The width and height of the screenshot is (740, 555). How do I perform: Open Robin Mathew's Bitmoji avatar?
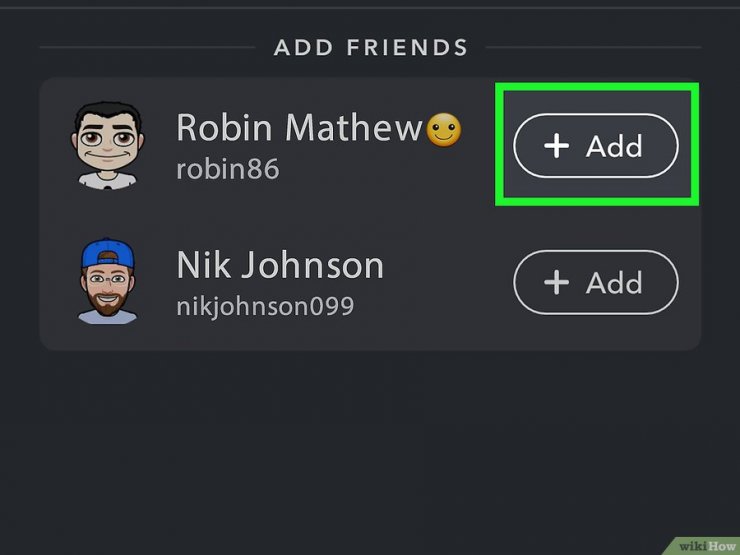pos(108,145)
